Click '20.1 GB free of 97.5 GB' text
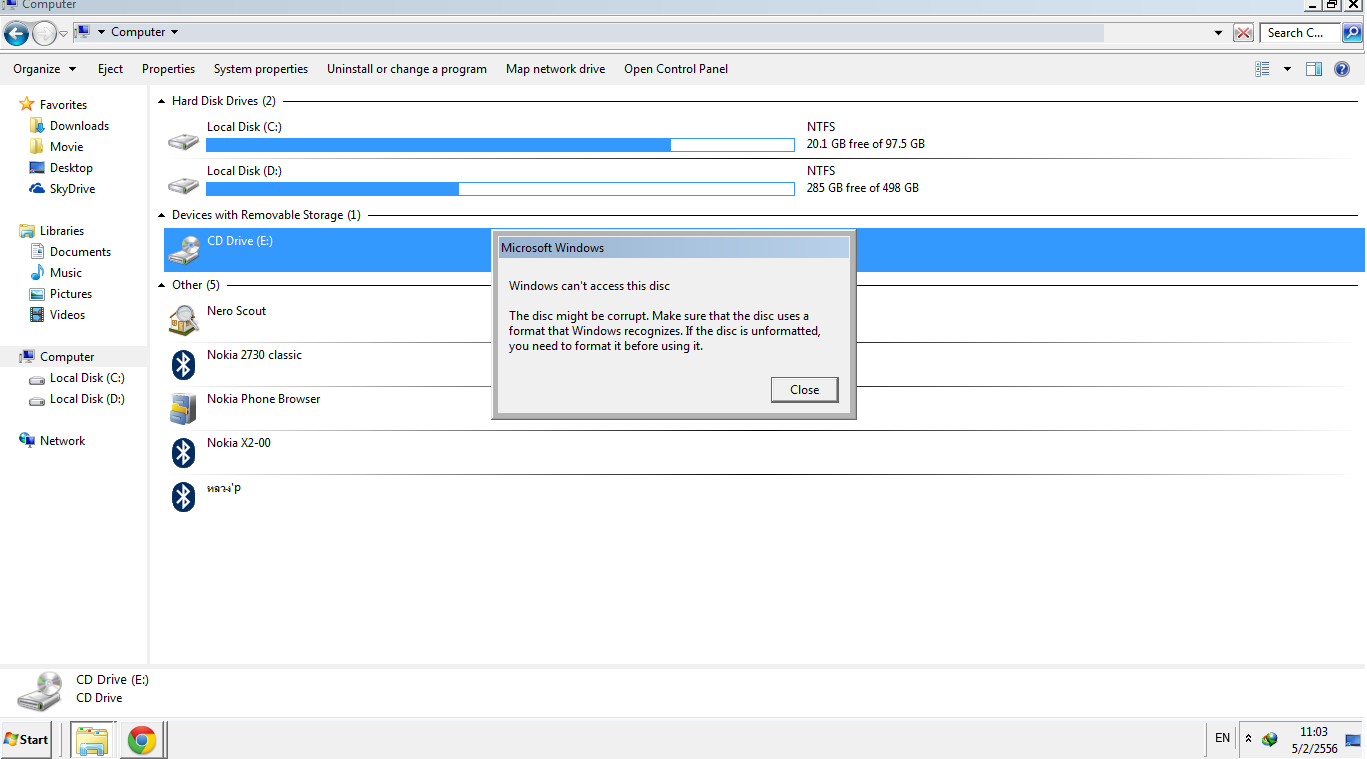The image size is (1367, 759). [x=866, y=144]
